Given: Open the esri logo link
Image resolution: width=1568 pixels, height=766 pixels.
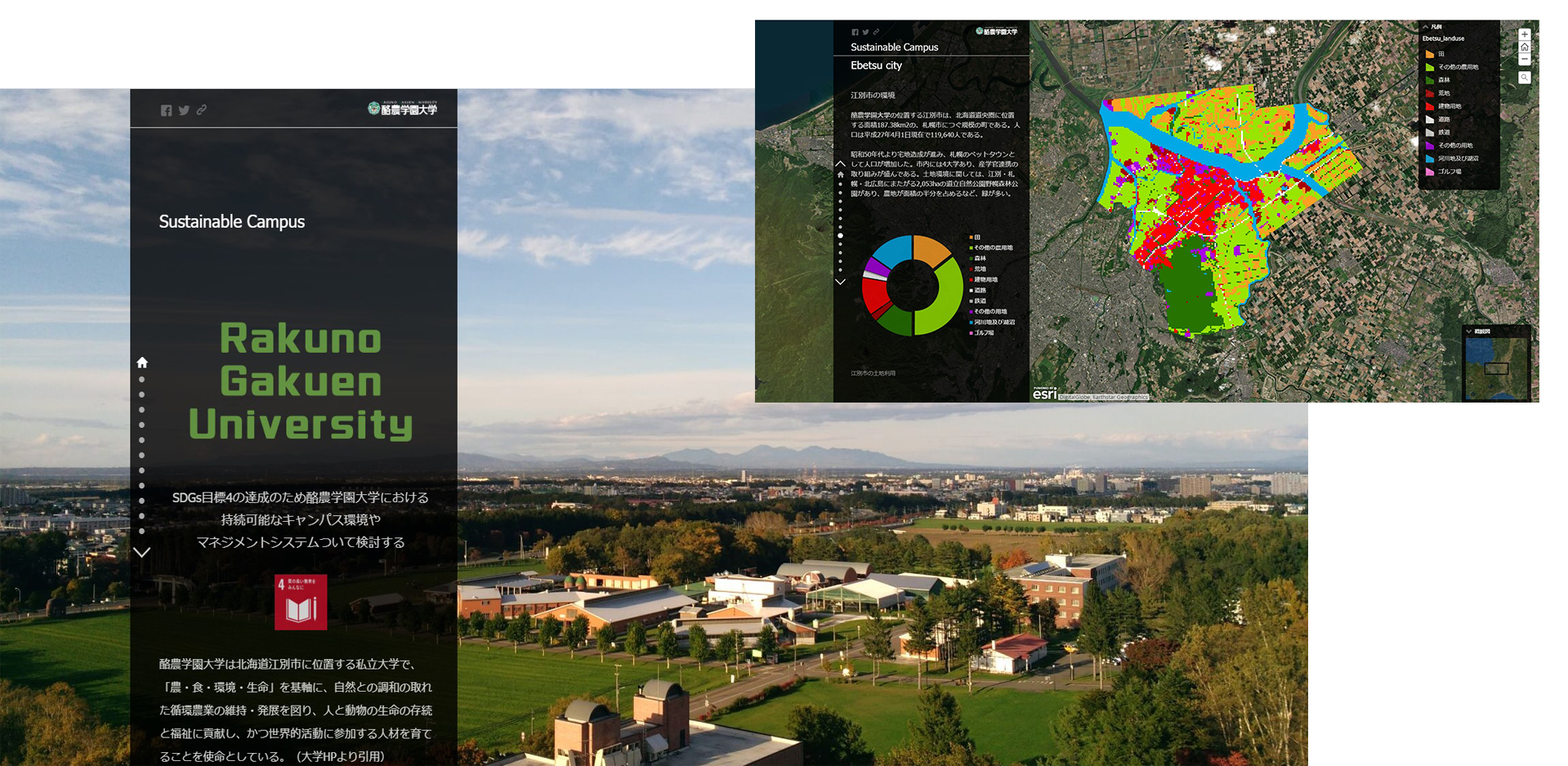Looking at the screenshot, I should tap(1044, 394).
